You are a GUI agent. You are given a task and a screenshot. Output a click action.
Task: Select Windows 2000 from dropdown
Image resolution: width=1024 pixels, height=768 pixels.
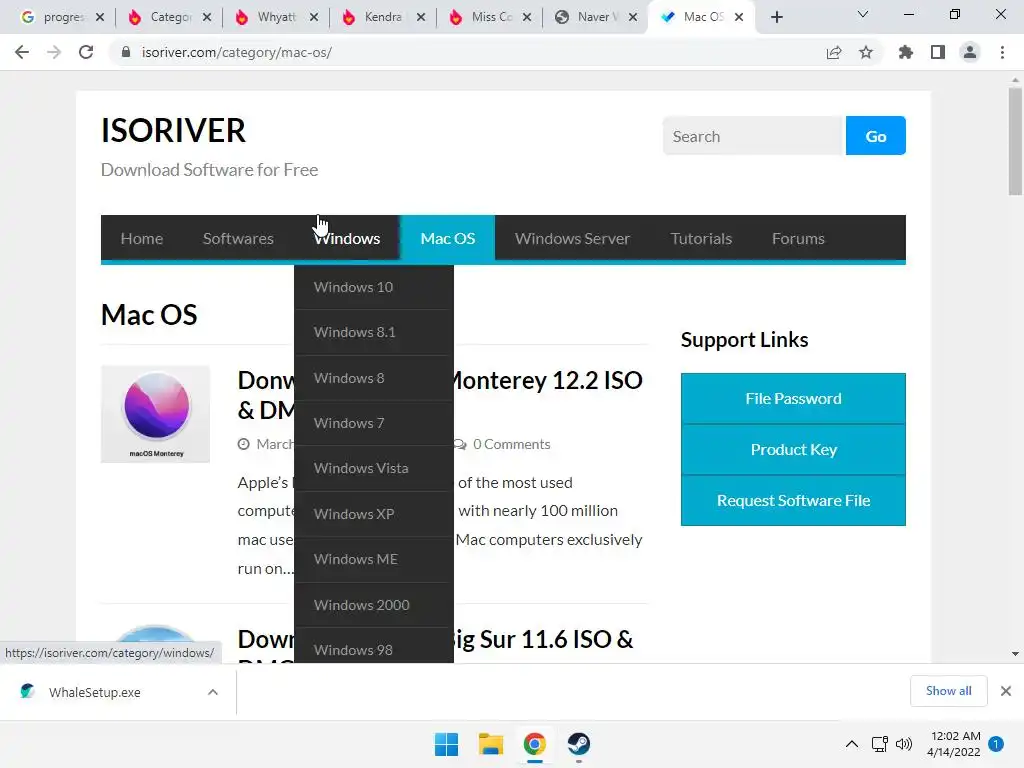[x=374, y=605]
